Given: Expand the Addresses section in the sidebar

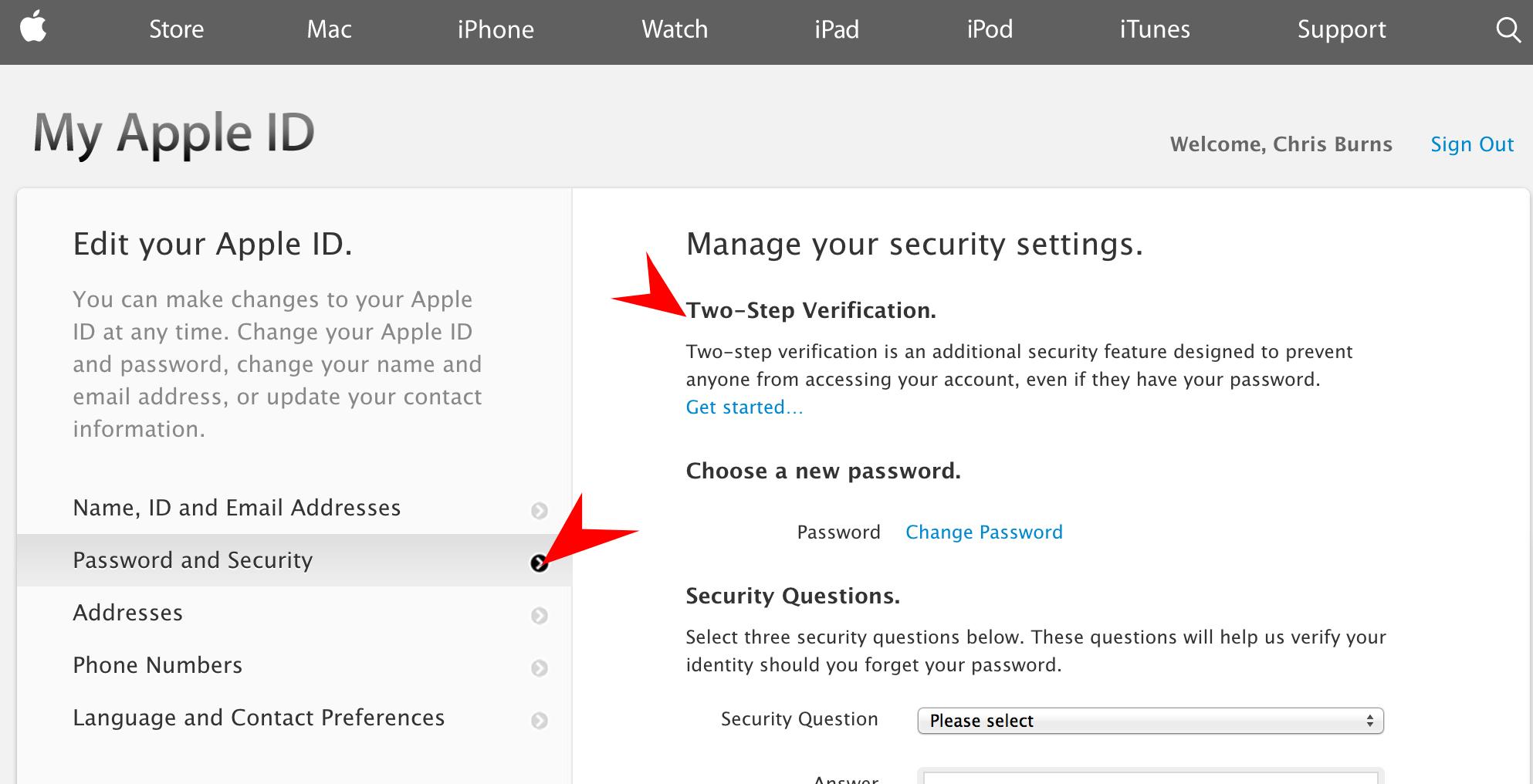Looking at the screenshot, I should [128, 612].
